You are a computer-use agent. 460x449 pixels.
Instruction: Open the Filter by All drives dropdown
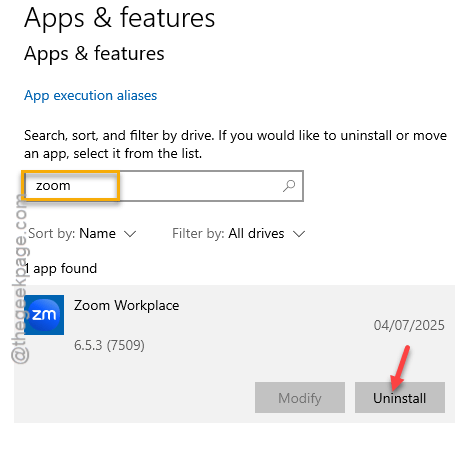(x=238, y=233)
